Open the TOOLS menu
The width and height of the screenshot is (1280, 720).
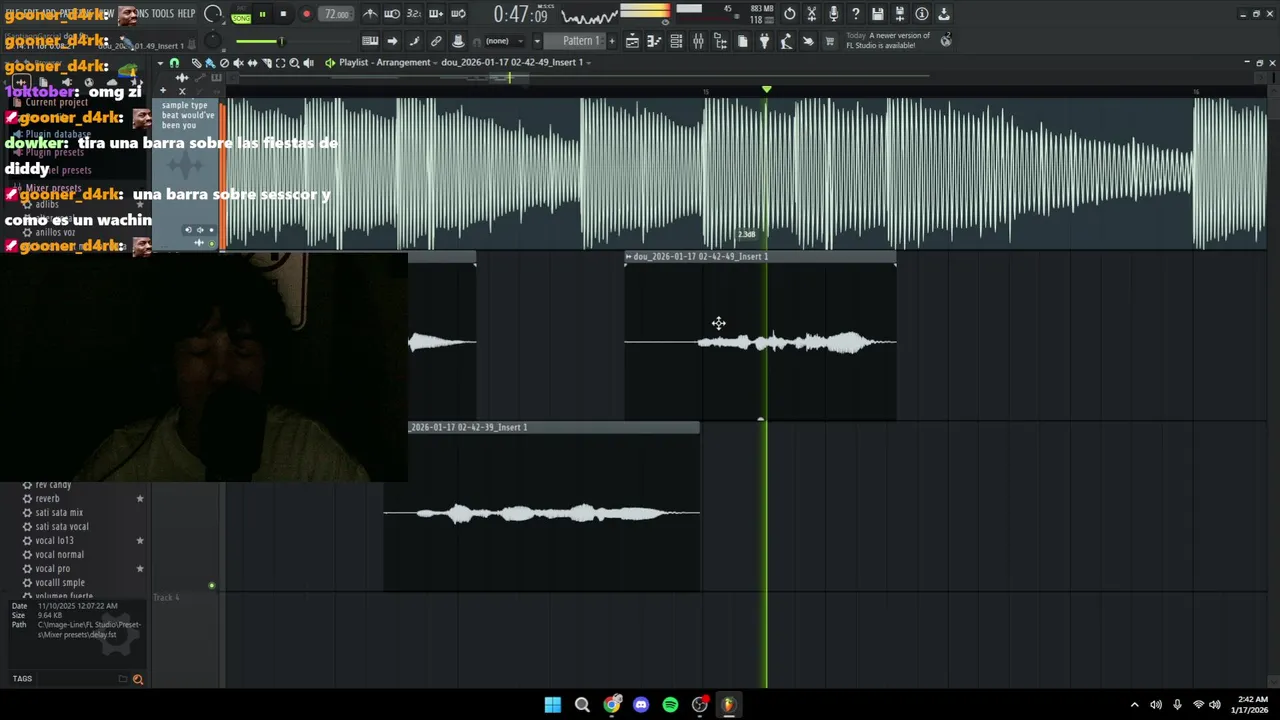(x=162, y=13)
